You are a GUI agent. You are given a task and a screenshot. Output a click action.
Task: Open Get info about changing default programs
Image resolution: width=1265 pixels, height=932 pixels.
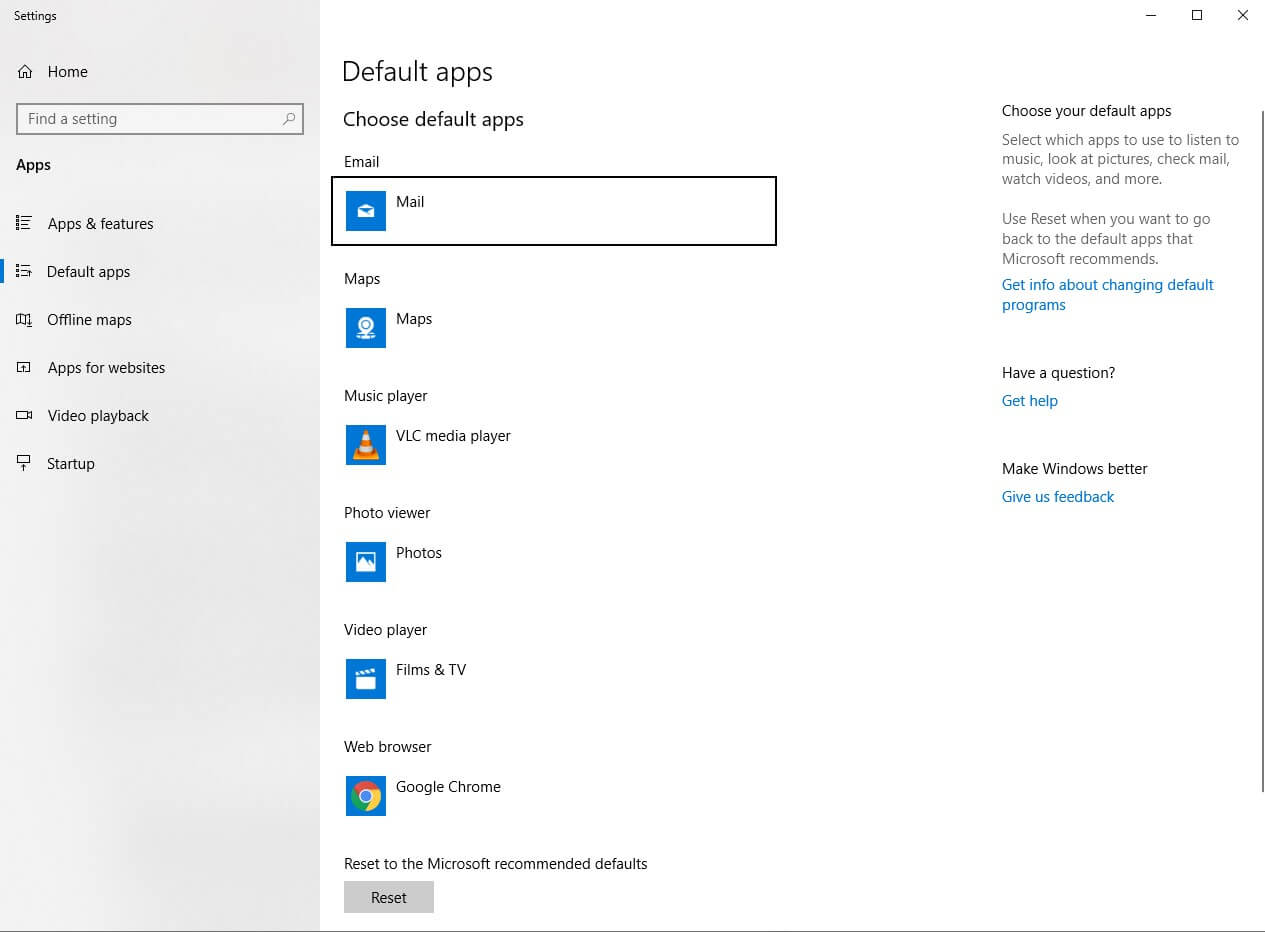pos(1108,295)
